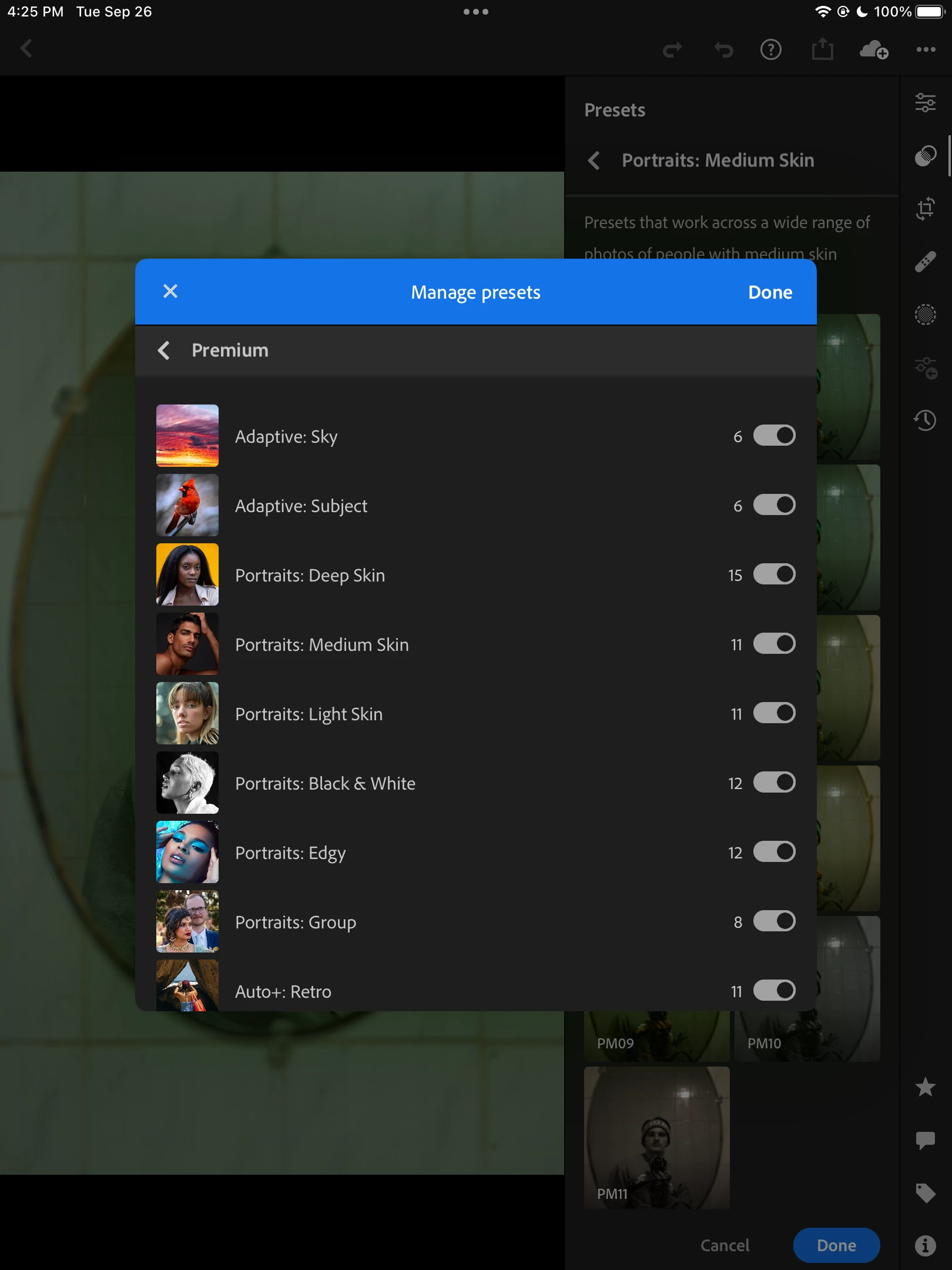Image resolution: width=952 pixels, height=1270 pixels.
Task: Click the Auto+: Retro label
Action: [x=283, y=992]
